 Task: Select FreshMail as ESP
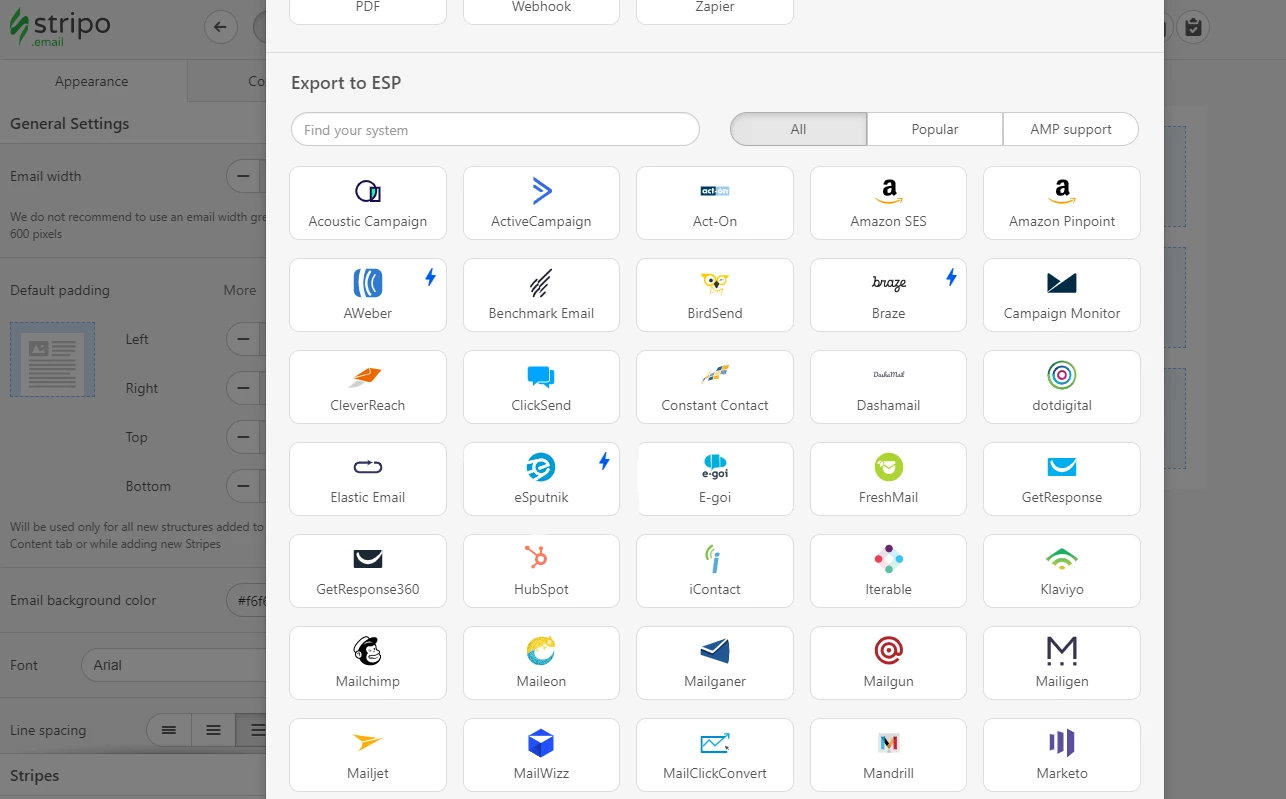[888, 479]
